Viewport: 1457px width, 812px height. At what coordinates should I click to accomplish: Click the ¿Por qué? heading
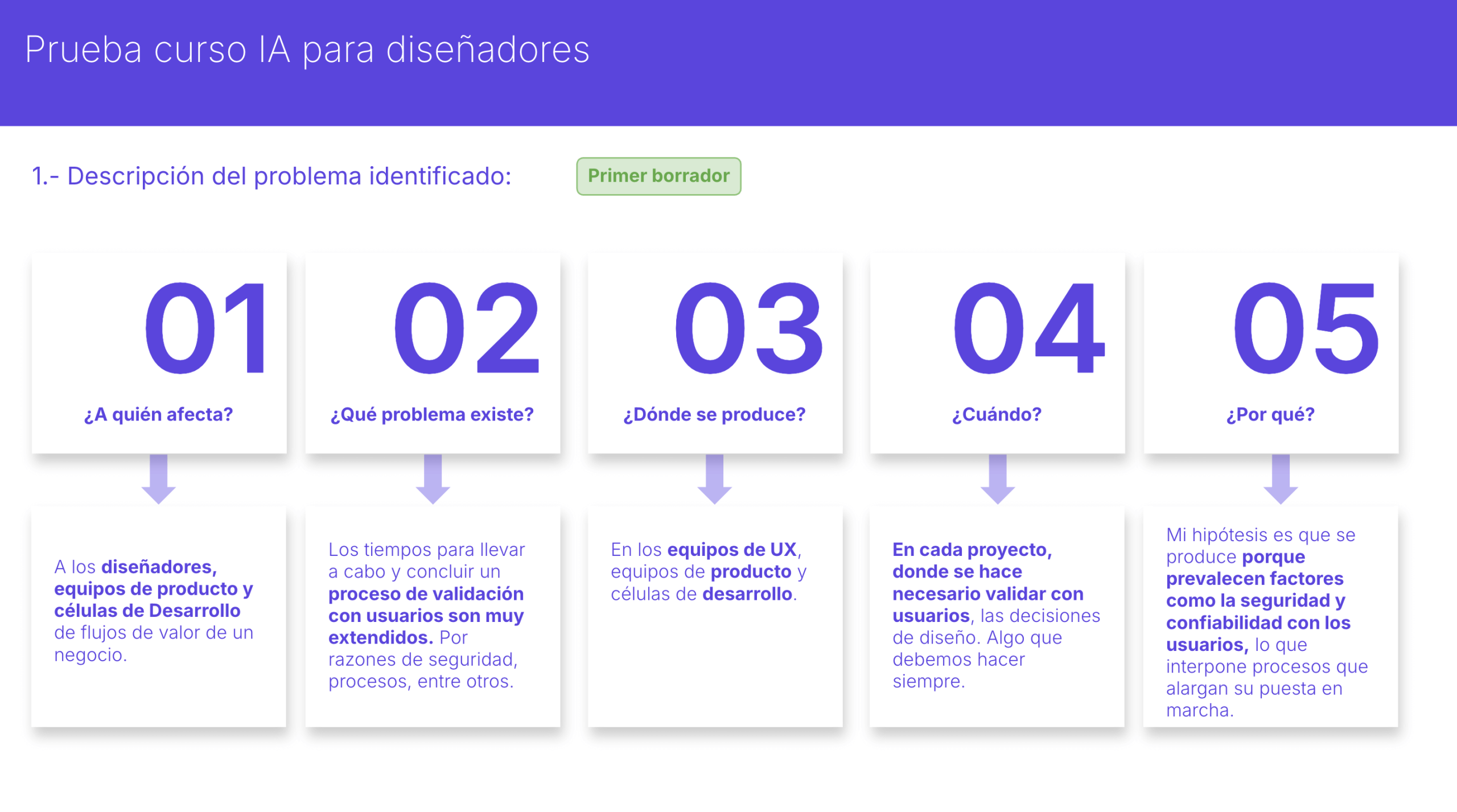[1270, 414]
